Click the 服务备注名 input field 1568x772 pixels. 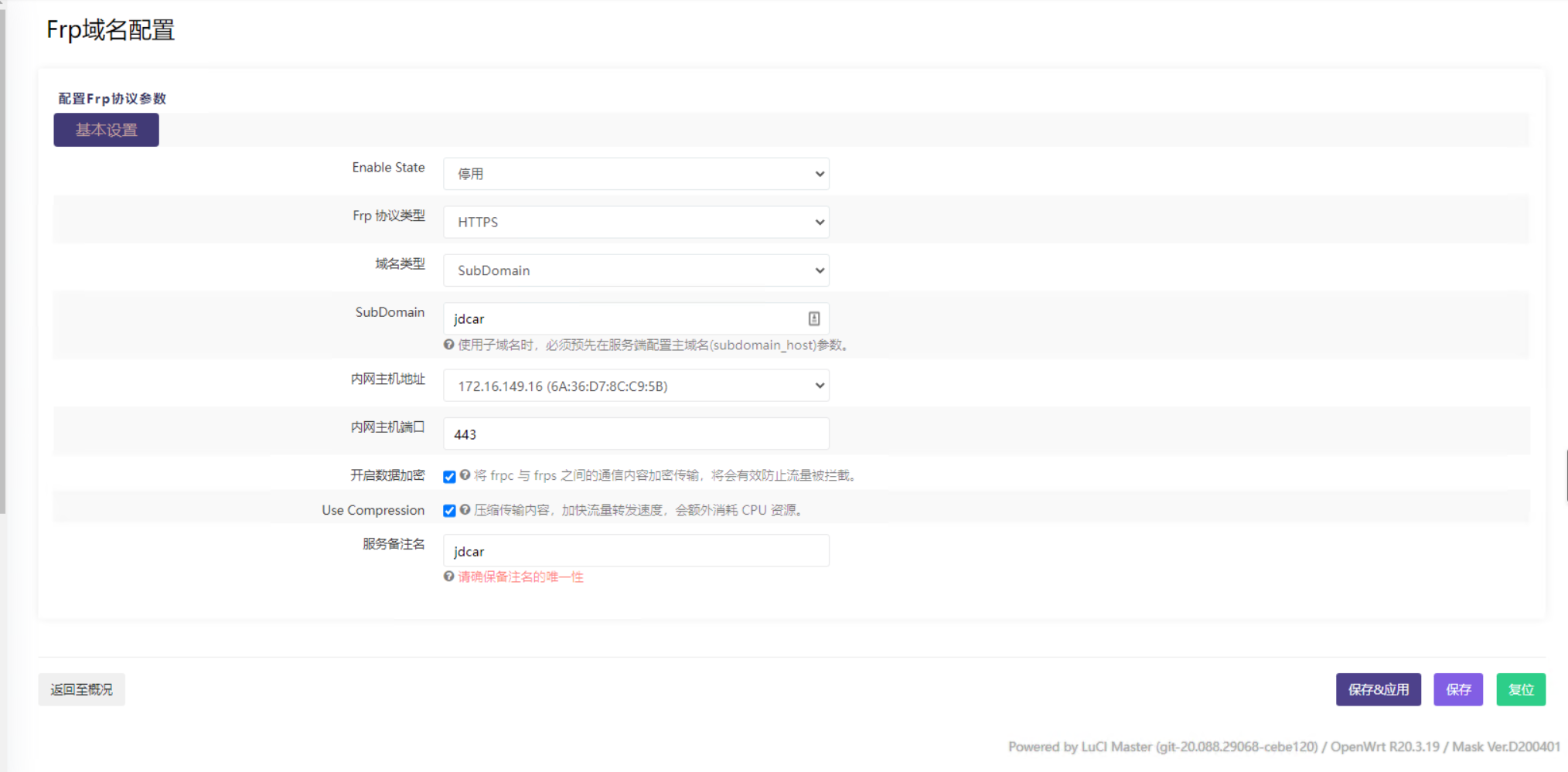pos(636,551)
